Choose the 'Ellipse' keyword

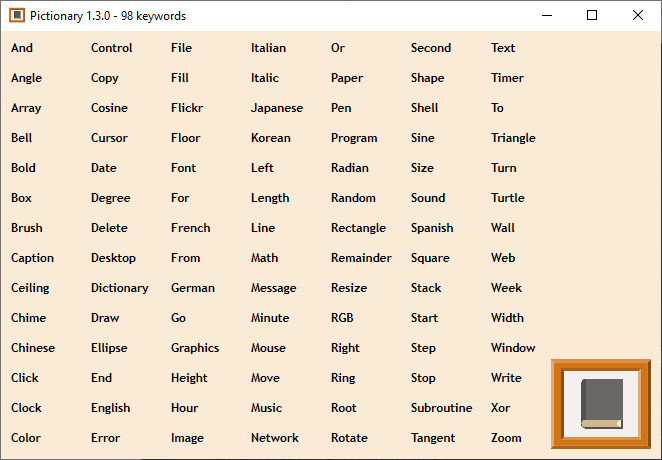tap(109, 348)
